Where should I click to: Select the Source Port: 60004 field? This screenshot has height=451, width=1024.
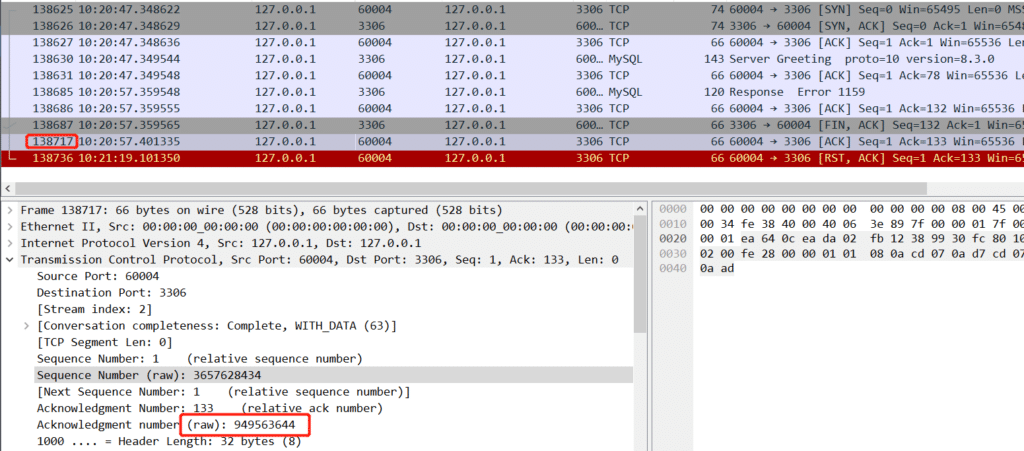click(97, 276)
